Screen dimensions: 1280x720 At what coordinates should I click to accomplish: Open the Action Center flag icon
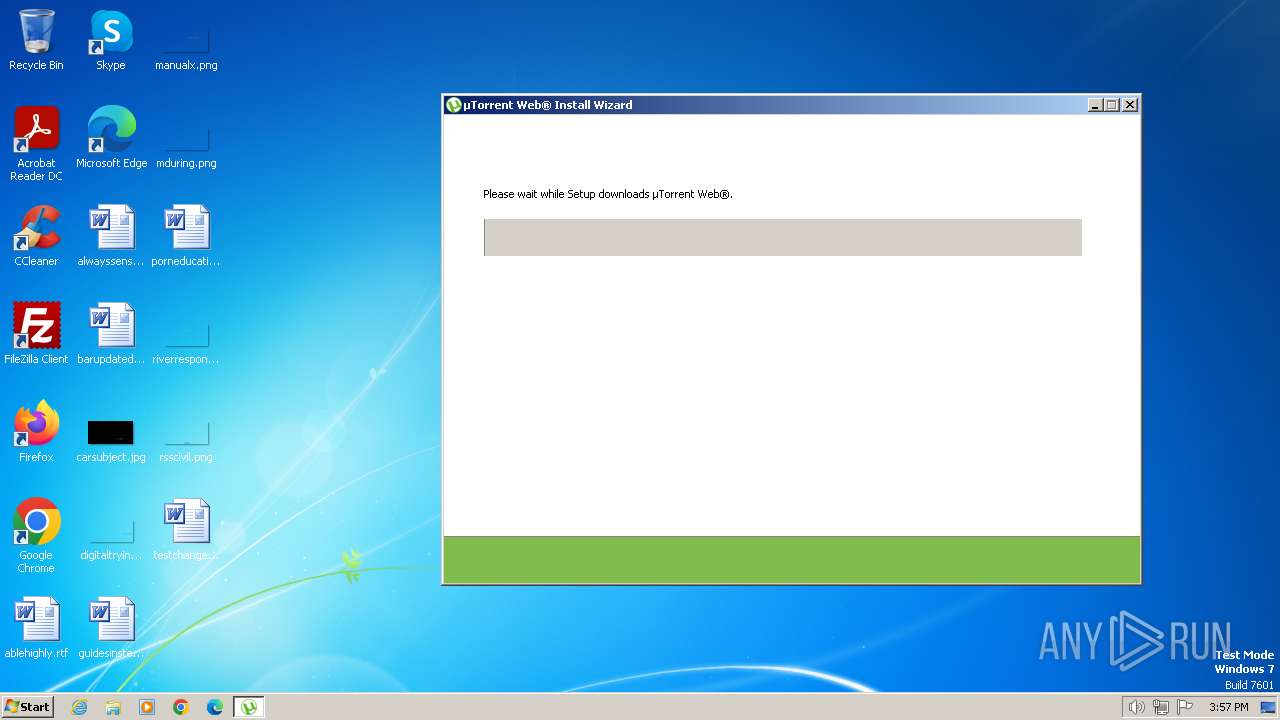pyautogui.click(x=1185, y=707)
